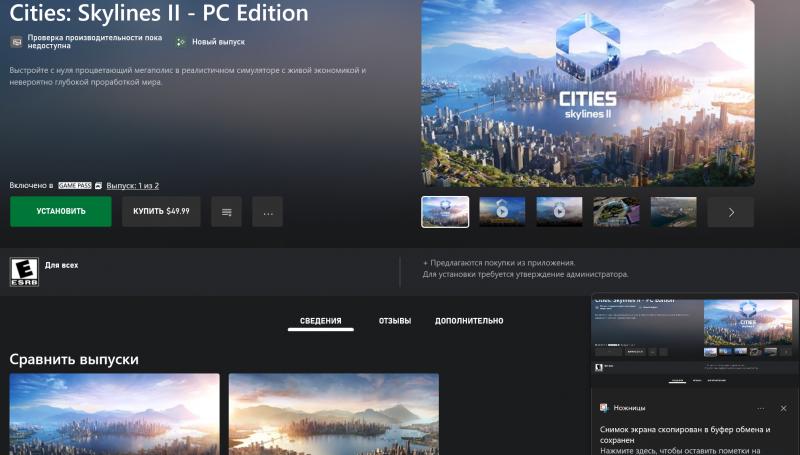Click the Game Pass badge icon
Image resolution: width=800 pixels, height=455 pixels.
(x=75, y=186)
